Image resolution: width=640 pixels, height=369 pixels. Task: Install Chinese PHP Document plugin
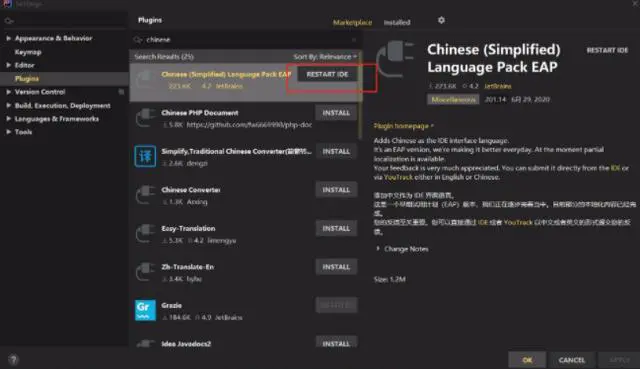[x=336, y=113]
